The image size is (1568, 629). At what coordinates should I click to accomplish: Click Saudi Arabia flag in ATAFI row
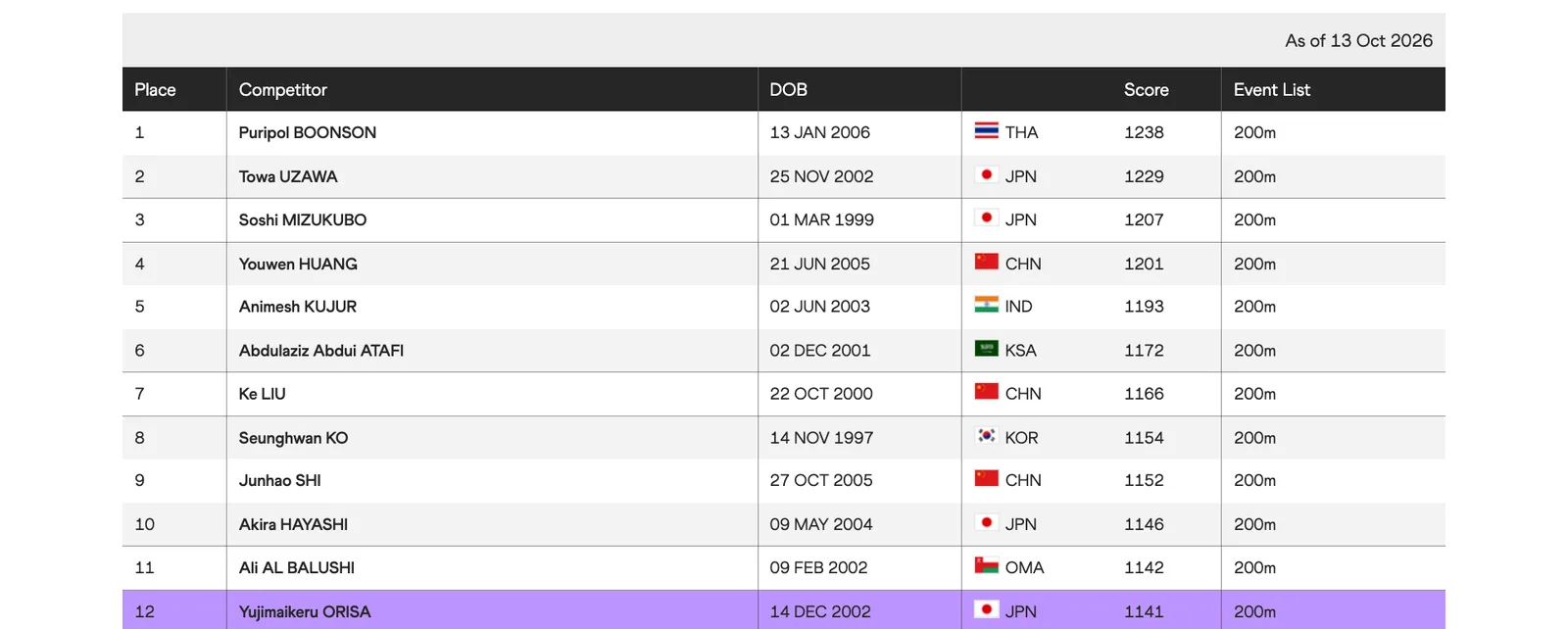pos(986,348)
